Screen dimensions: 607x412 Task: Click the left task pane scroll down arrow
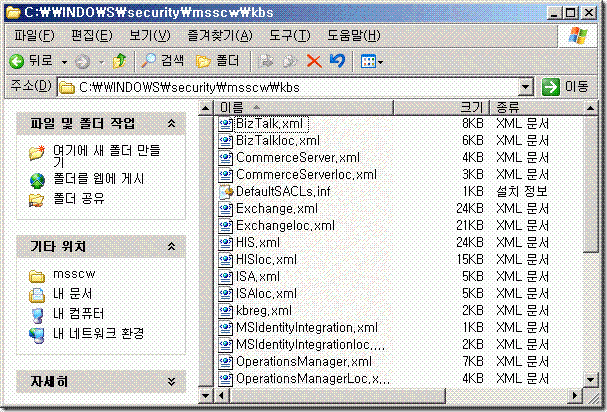(x=206, y=395)
